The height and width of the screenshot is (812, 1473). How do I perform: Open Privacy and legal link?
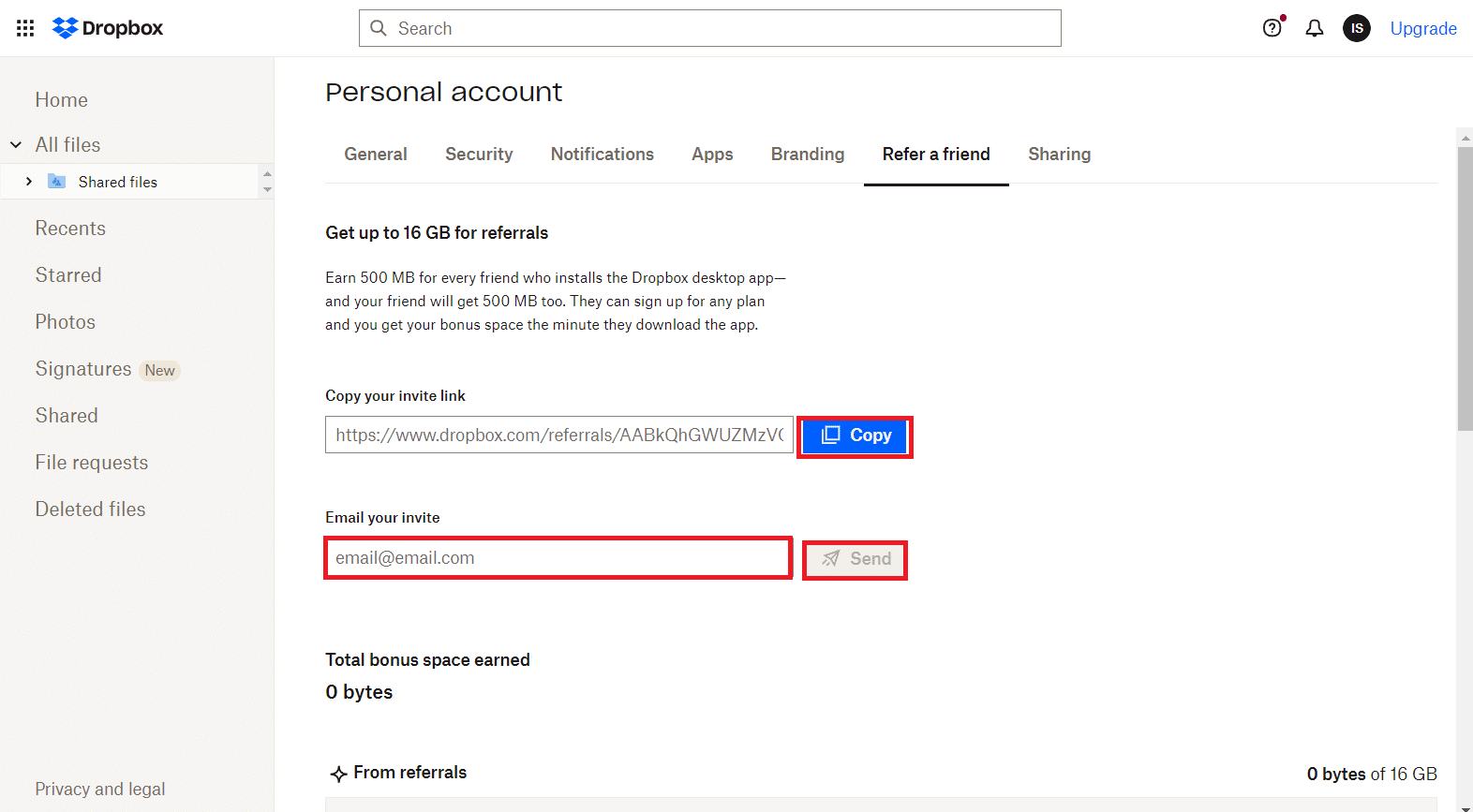tap(100, 790)
